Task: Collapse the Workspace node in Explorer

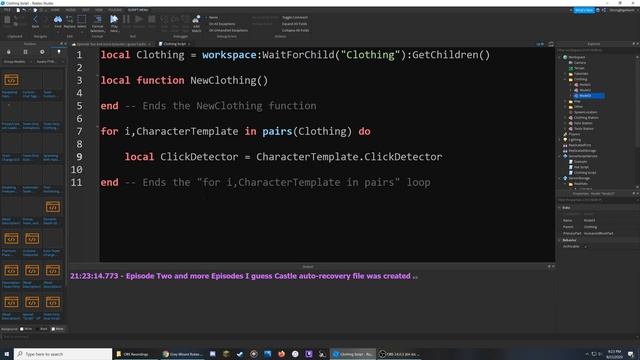Action: [560, 57]
